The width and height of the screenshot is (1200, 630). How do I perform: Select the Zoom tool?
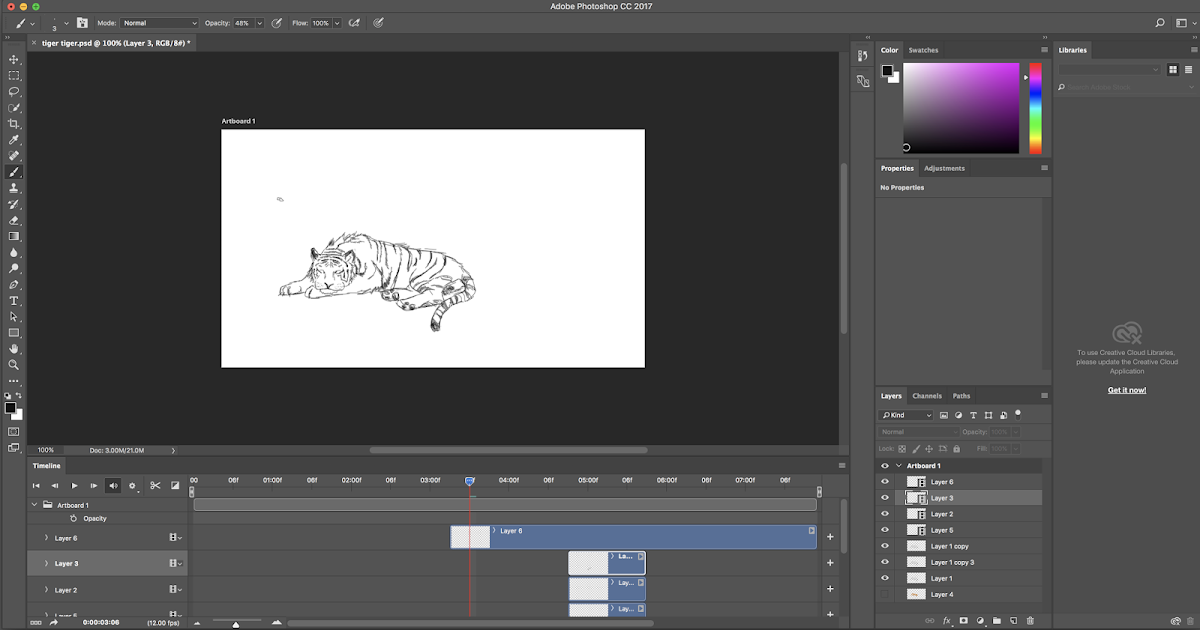point(14,364)
